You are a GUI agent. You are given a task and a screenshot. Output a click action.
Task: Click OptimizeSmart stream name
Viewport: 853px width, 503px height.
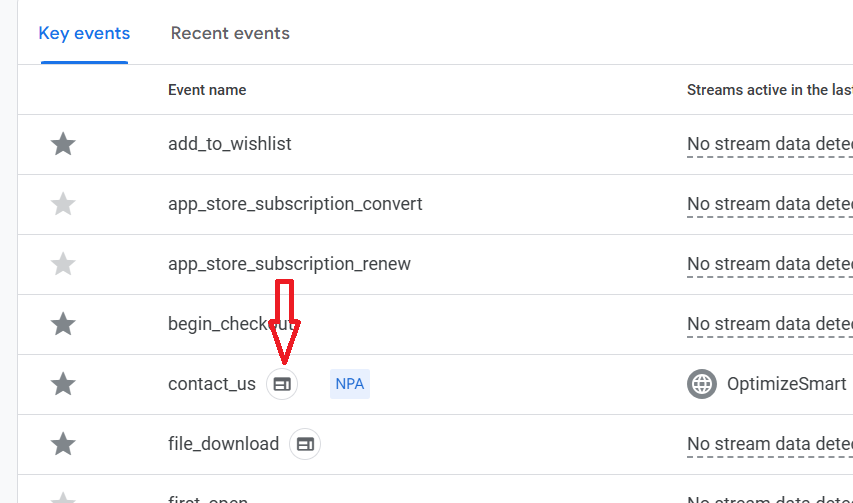pos(786,384)
